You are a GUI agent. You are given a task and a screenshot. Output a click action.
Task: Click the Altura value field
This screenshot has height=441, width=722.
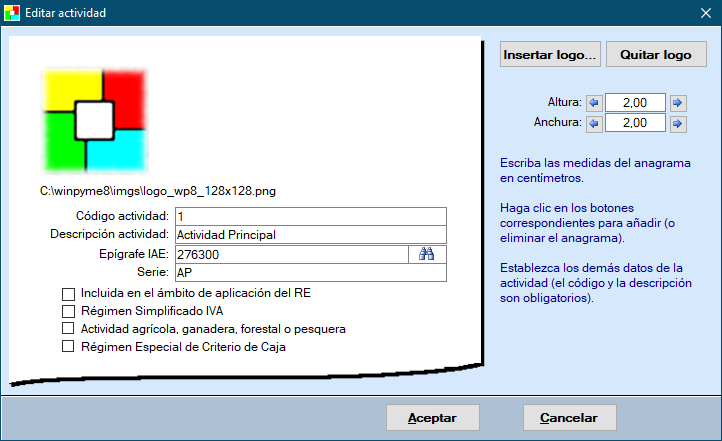point(636,103)
